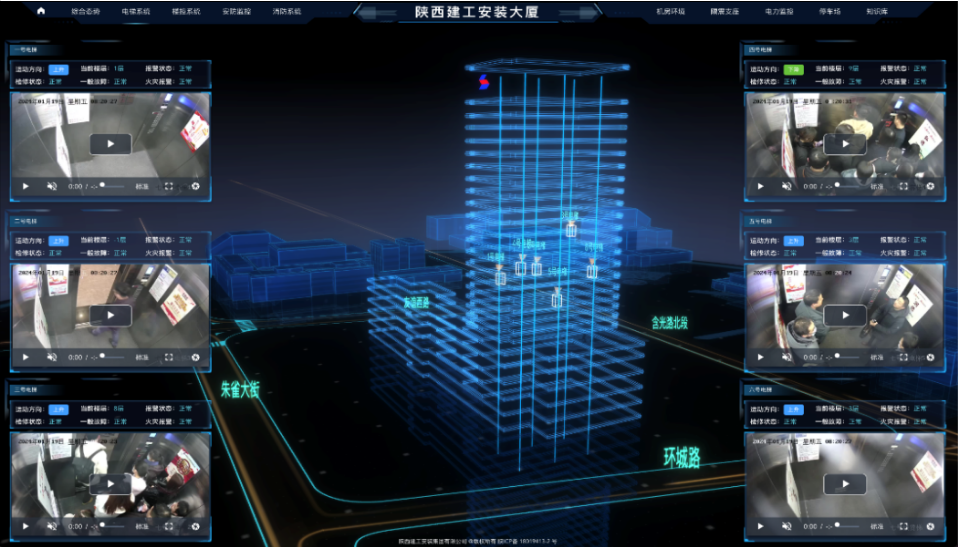Start 三号电梯 video with center play button
Viewport: 958px width, 547px height.
click(x=111, y=484)
